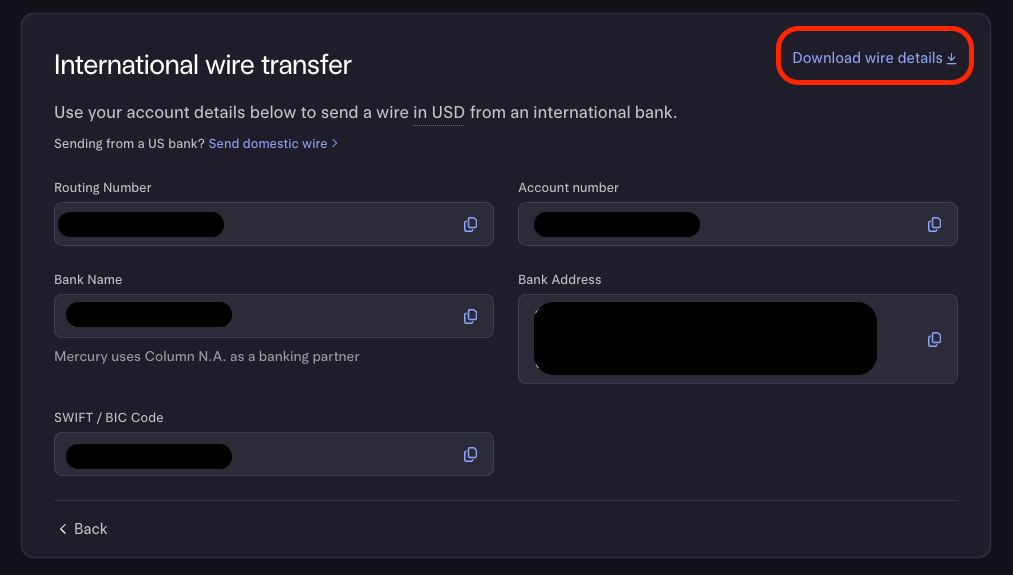
Task: Click the SWIFT / BIC Code field
Action: pos(340,455)
